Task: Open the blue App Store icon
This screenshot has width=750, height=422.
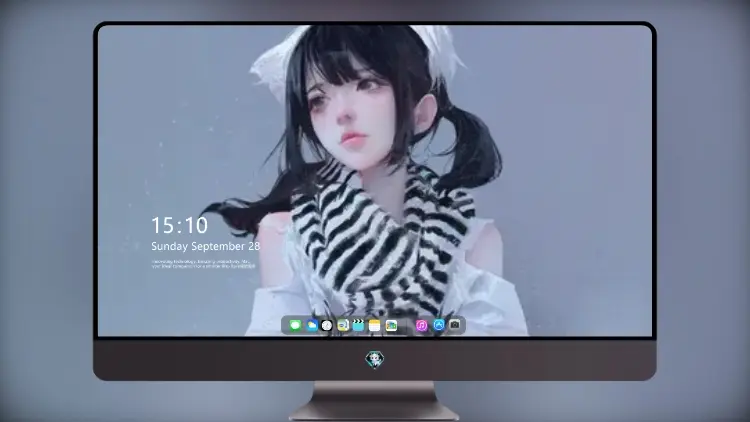Action: 439,325
